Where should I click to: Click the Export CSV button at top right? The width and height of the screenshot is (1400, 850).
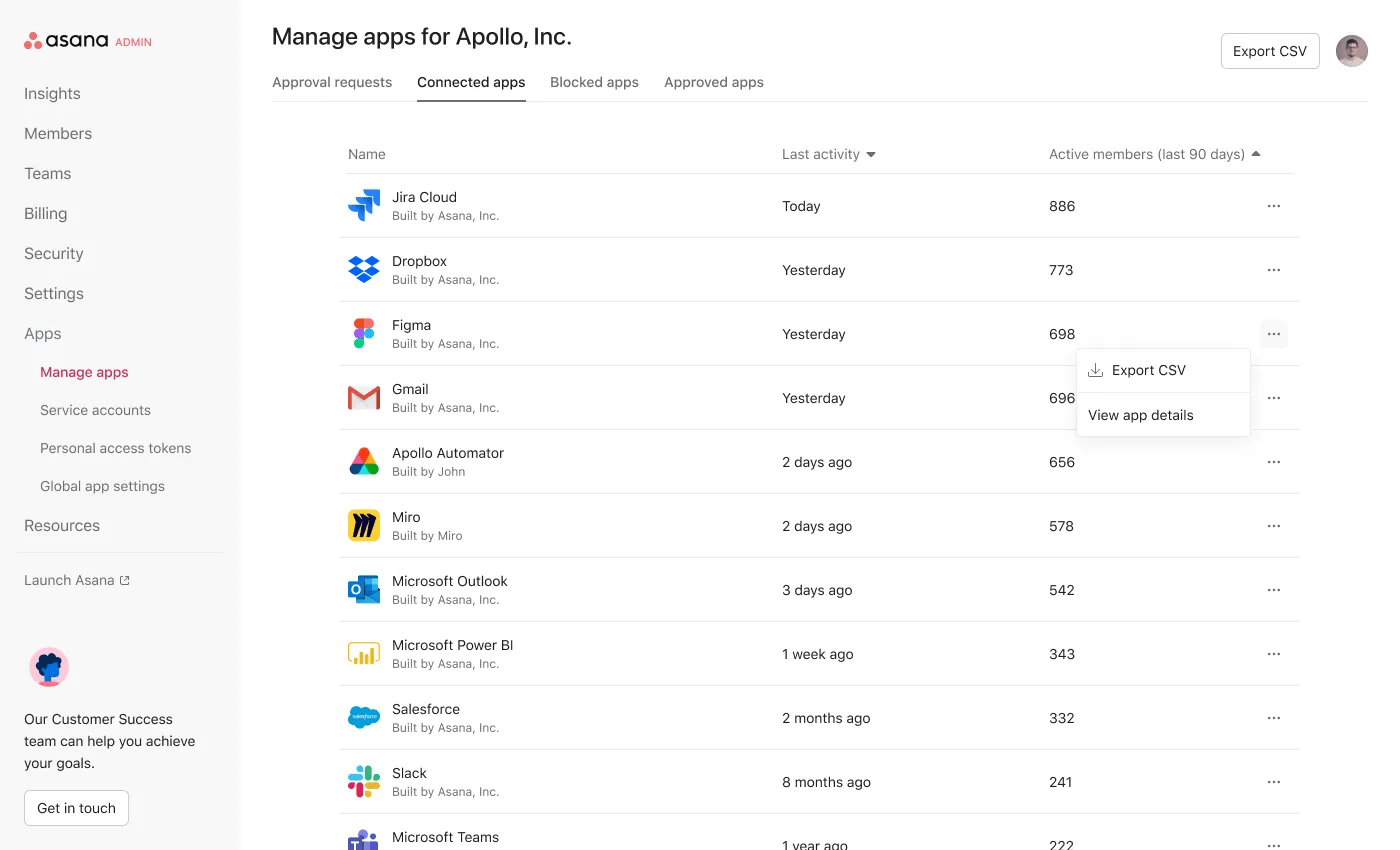point(1269,50)
